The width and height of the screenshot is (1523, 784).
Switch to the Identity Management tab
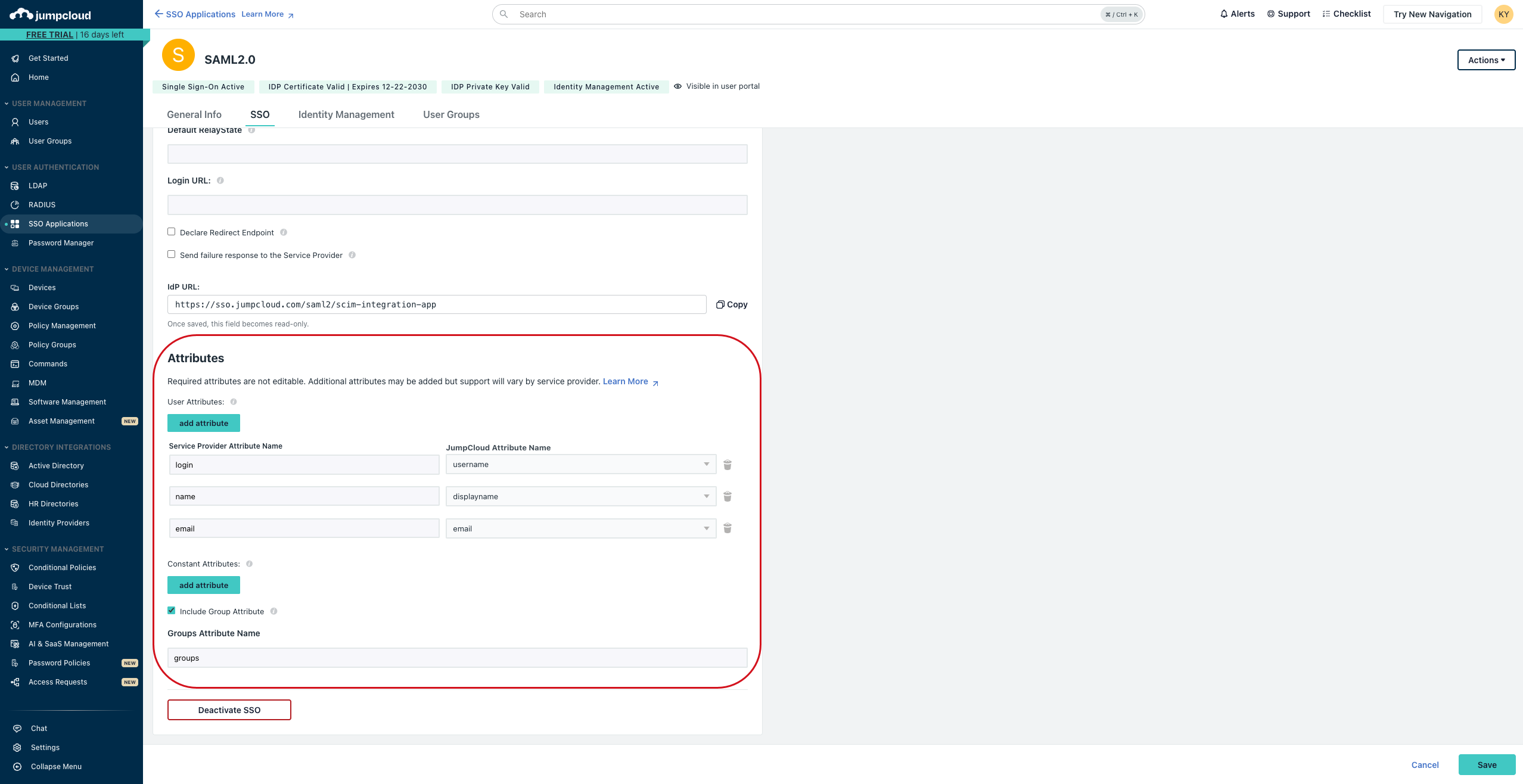point(346,114)
